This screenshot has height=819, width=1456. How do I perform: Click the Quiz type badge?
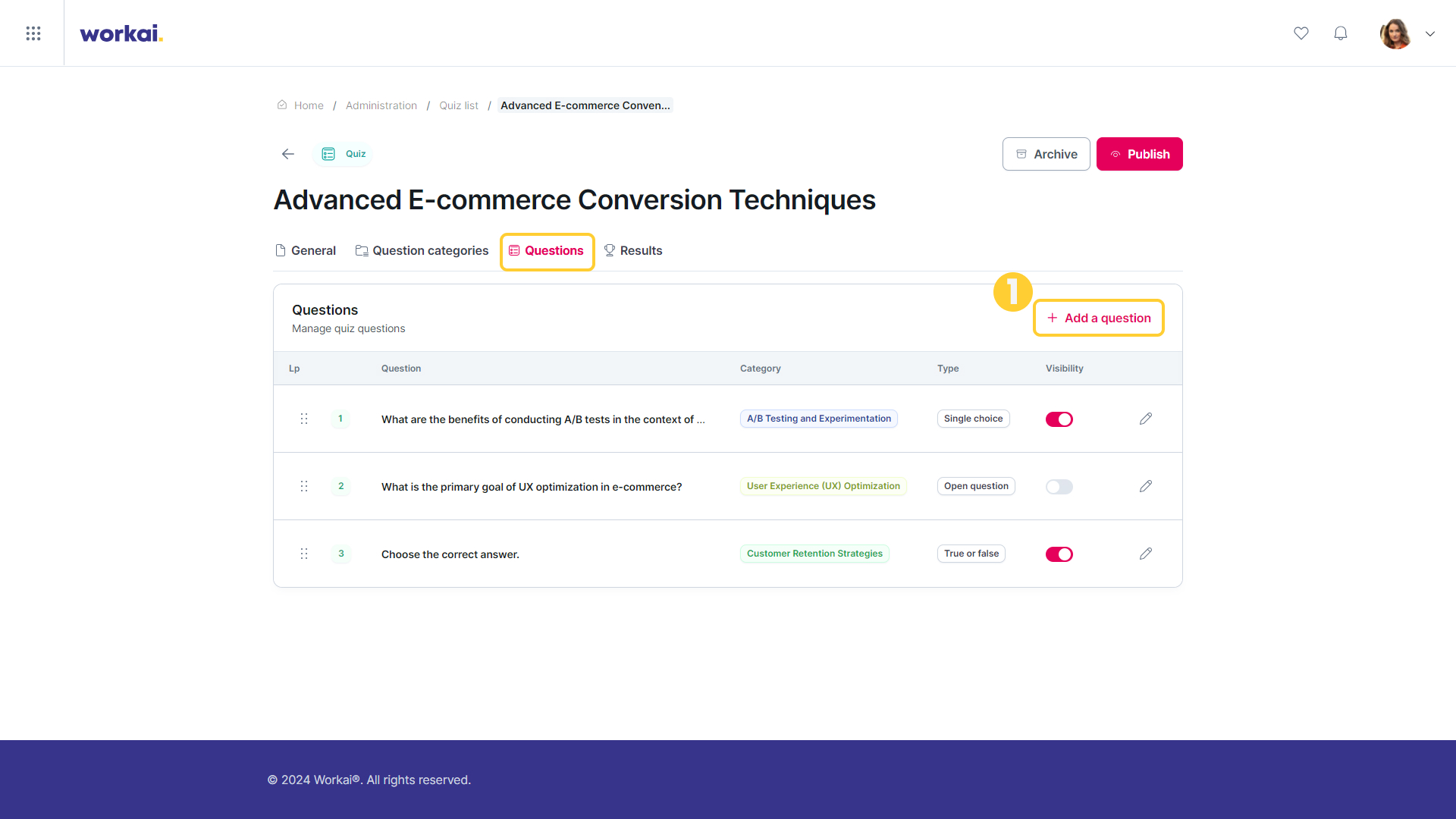(344, 154)
